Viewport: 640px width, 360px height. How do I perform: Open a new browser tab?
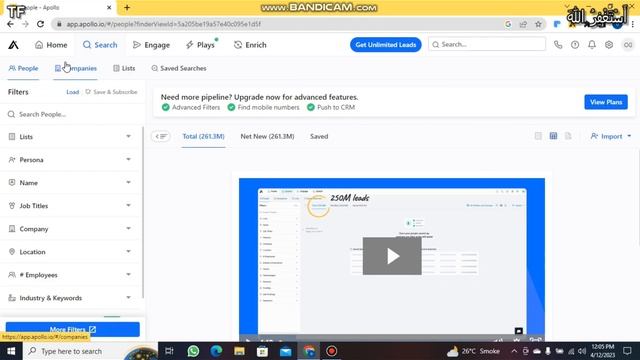pos(127,7)
